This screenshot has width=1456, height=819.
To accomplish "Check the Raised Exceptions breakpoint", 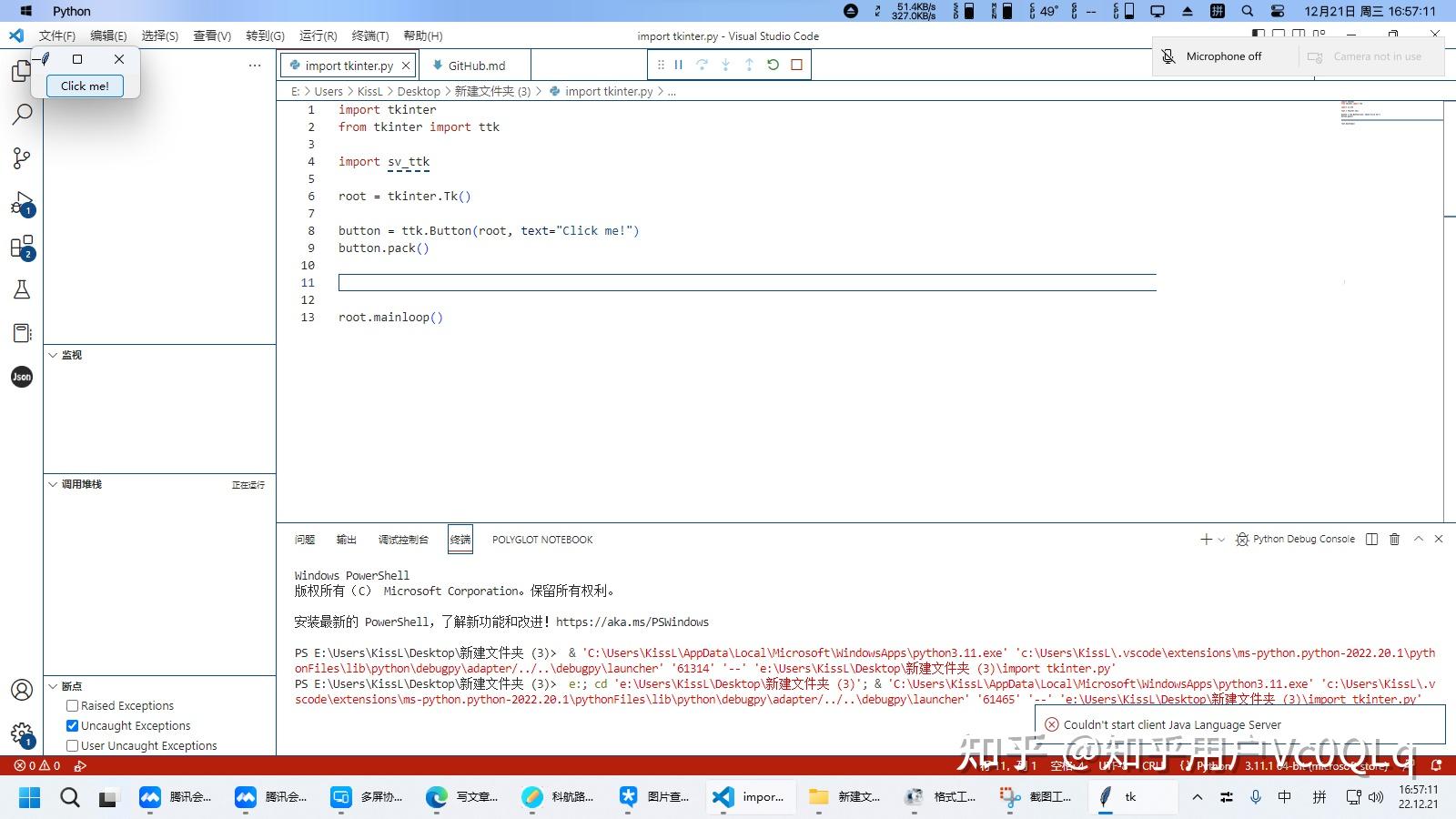I will 72,705.
